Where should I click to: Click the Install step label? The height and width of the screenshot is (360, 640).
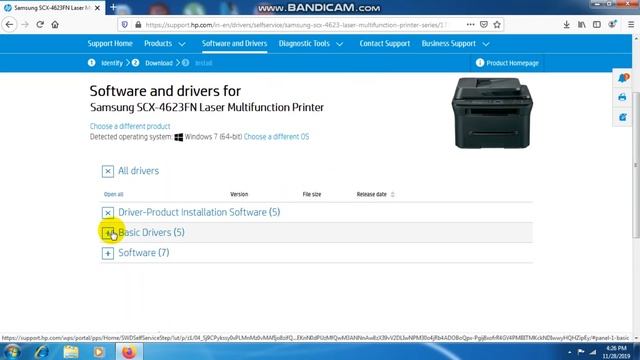pyautogui.click(x=203, y=63)
